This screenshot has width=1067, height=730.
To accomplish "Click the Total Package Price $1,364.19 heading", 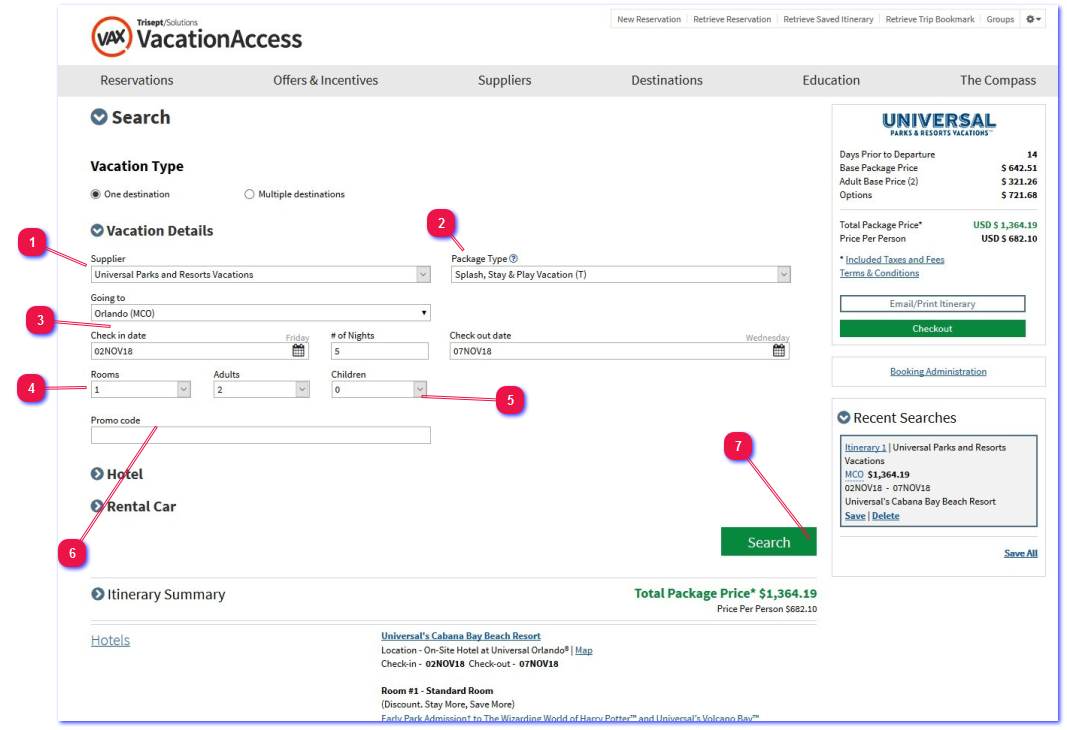I will [x=725, y=593].
